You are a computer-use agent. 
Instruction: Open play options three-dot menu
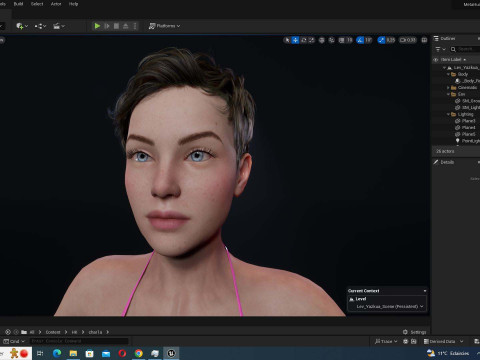coord(135,26)
